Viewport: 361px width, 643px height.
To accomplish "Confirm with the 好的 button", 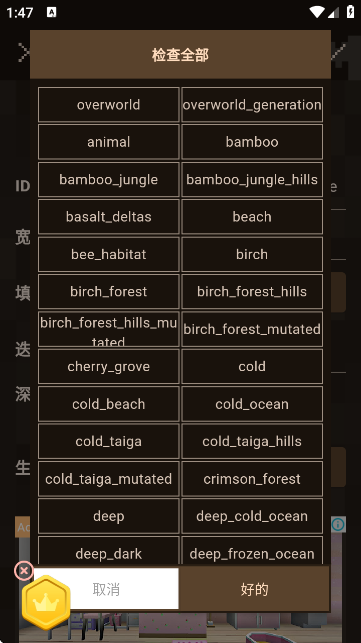I will point(254,589).
